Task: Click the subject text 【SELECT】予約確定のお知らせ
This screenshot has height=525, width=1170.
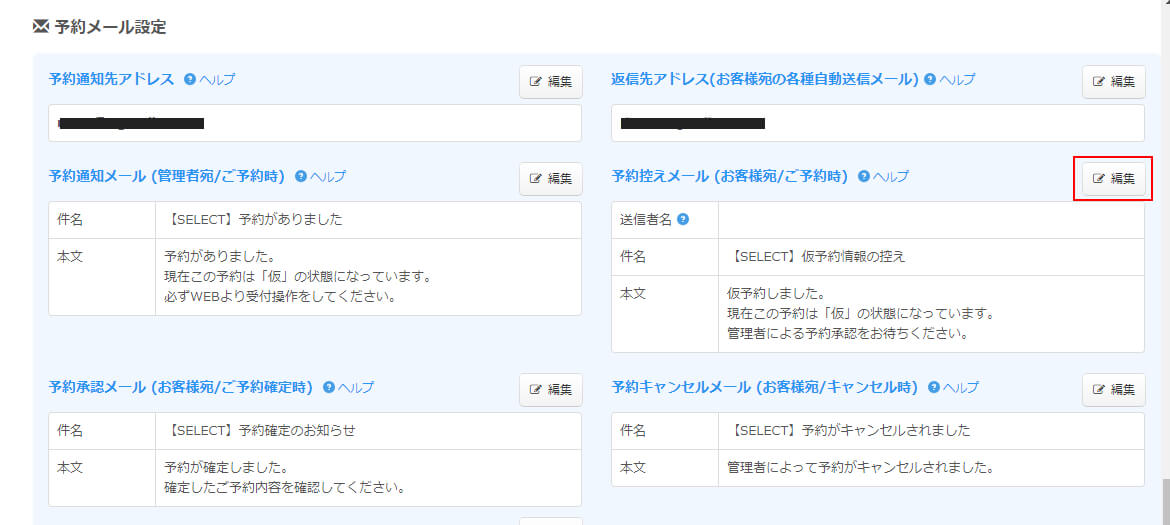Action: (260, 431)
